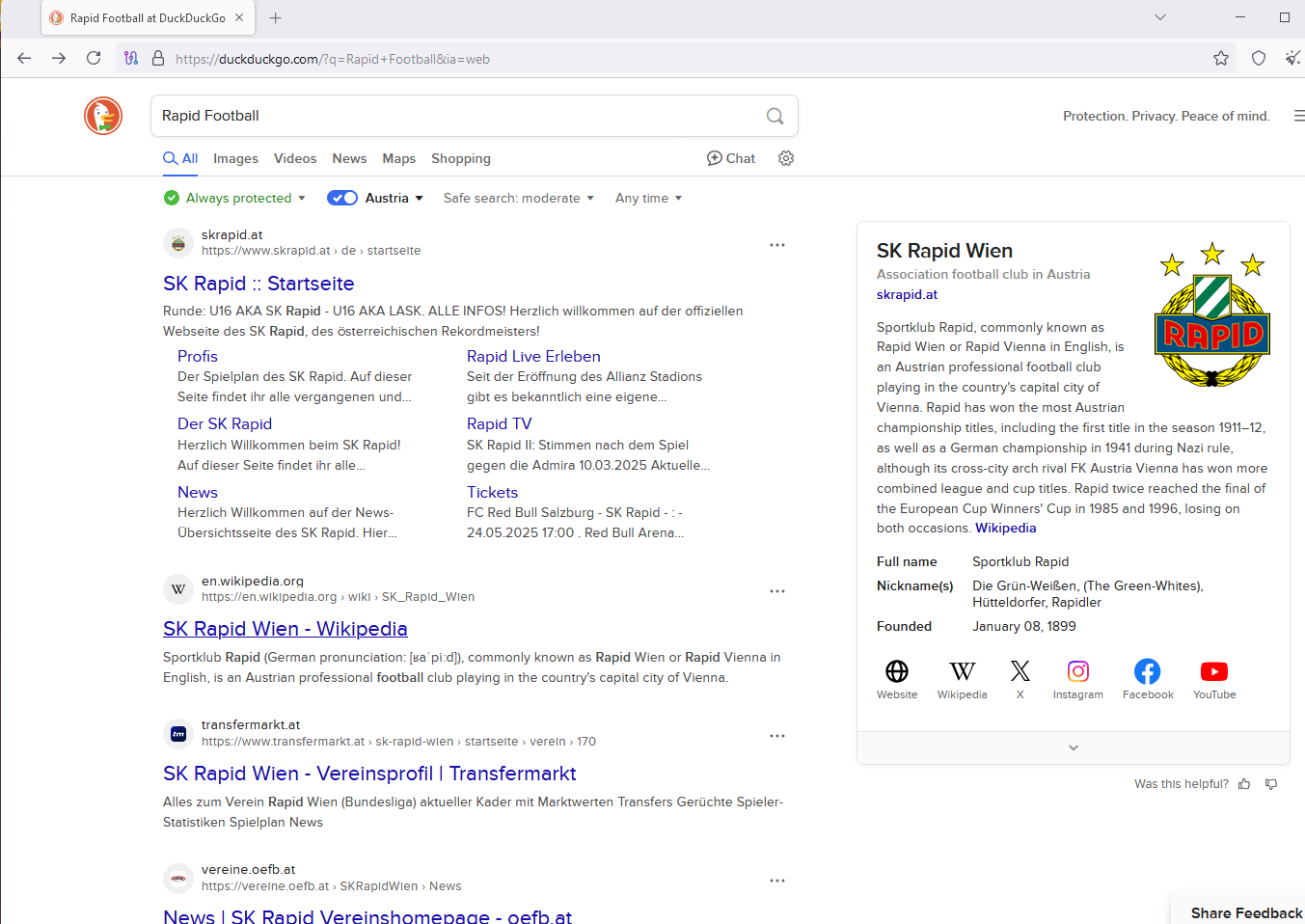The width and height of the screenshot is (1305, 924).
Task: Open the Safe search: moderate dropdown
Action: coord(519,198)
